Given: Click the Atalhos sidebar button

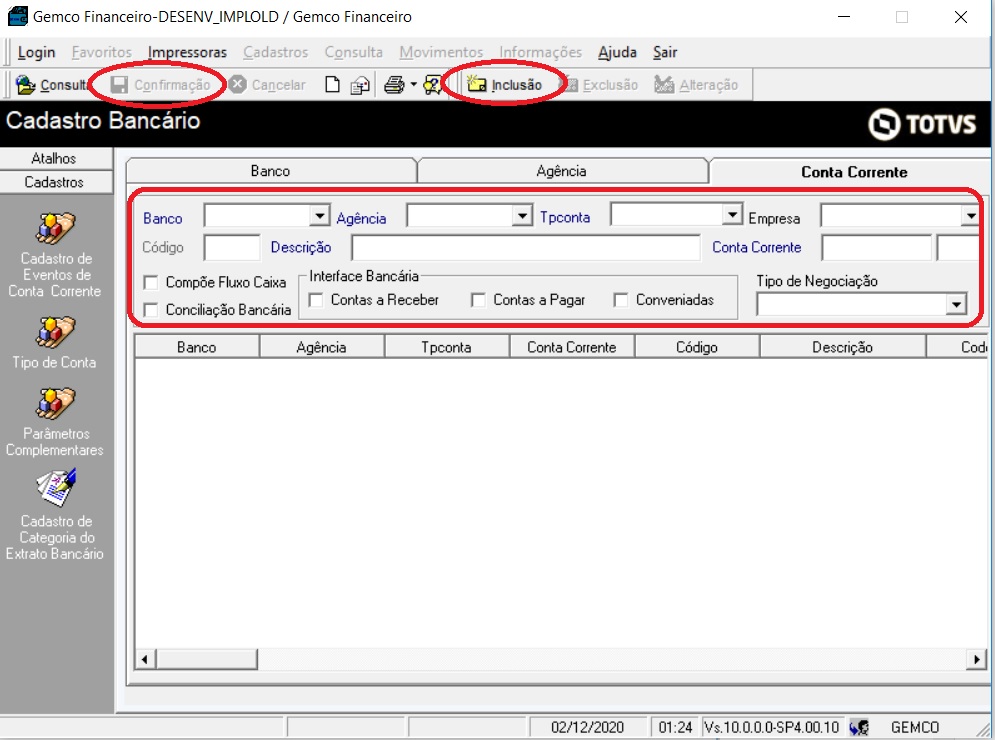Looking at the screenshot, I should click(56, 159).
